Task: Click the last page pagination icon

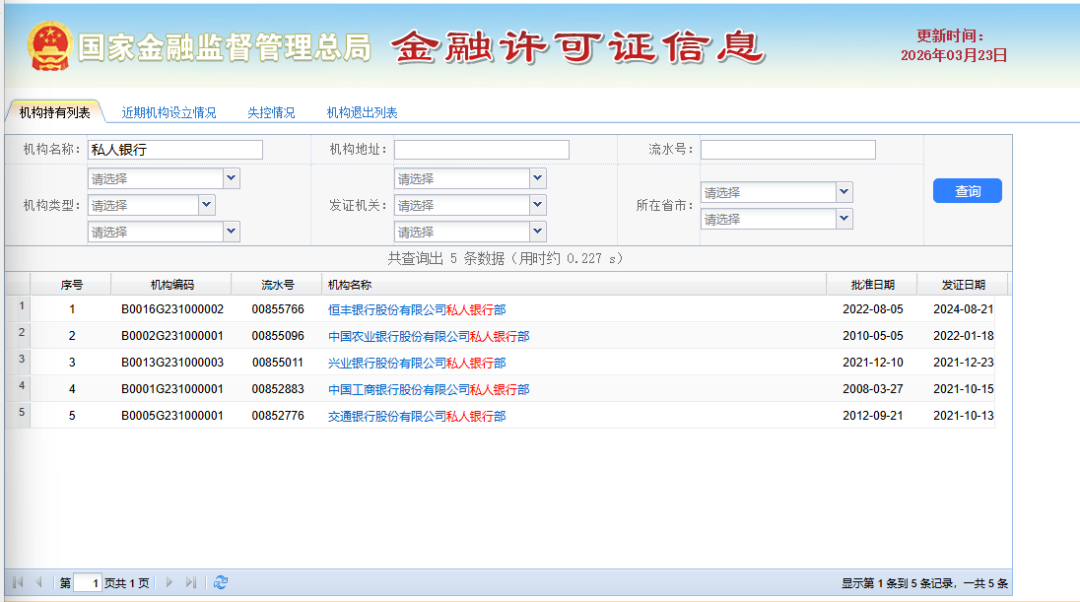Action: pos(191,582)
